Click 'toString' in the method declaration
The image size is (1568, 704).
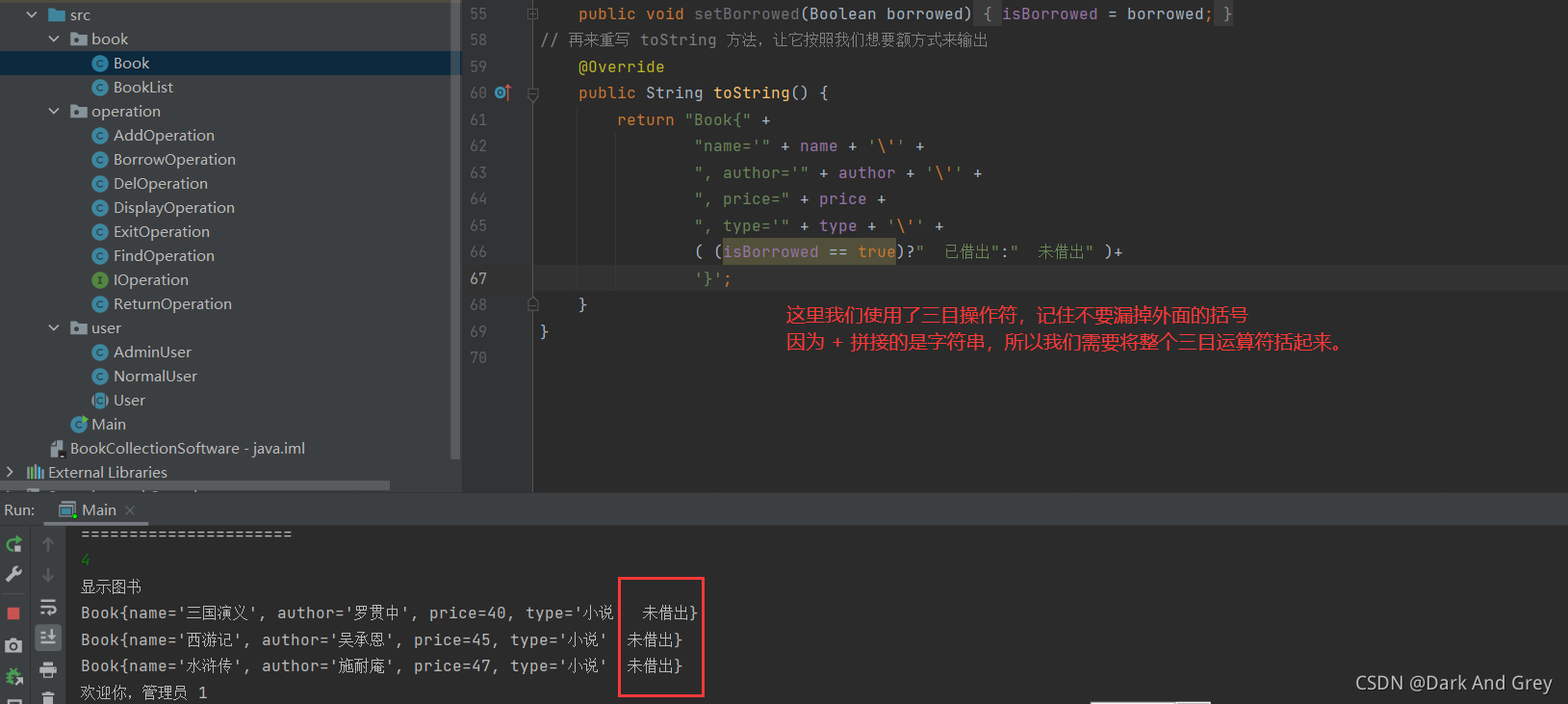click(x=751, y=93)
